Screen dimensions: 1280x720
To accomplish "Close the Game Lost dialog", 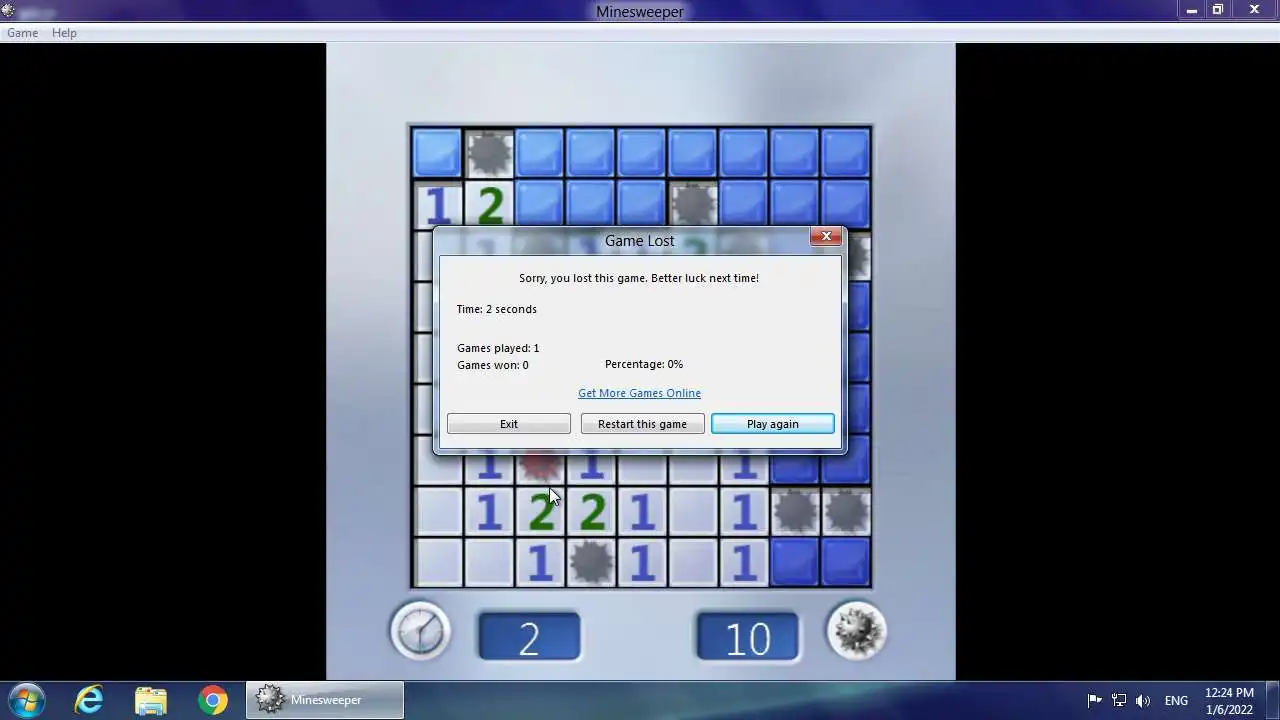I will (x=826, y=236).
